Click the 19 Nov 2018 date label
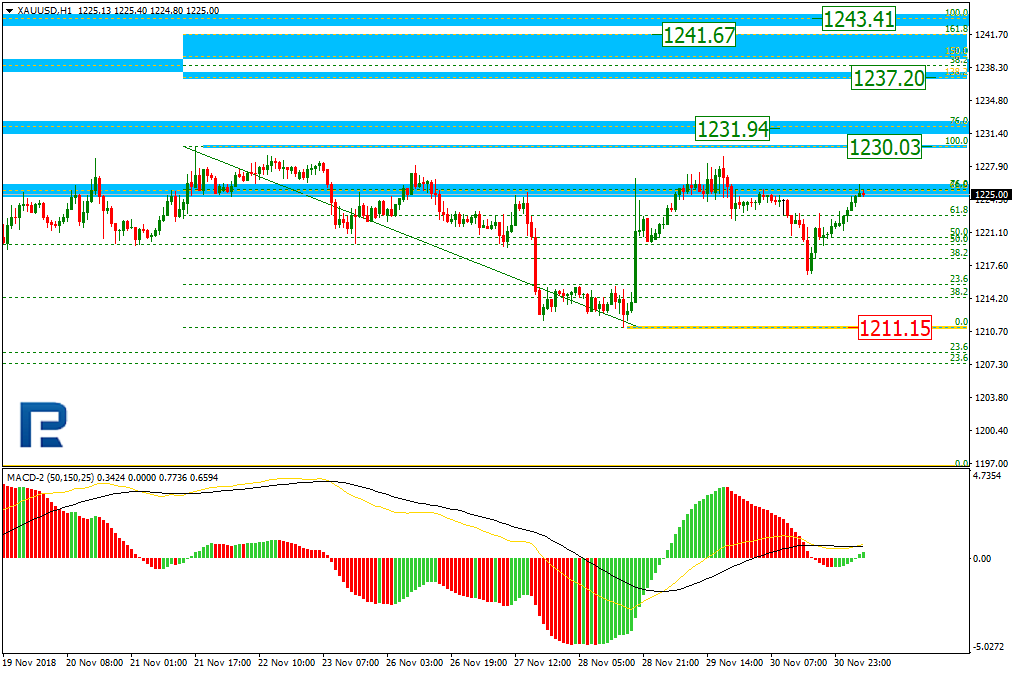 tap(30, 662)
